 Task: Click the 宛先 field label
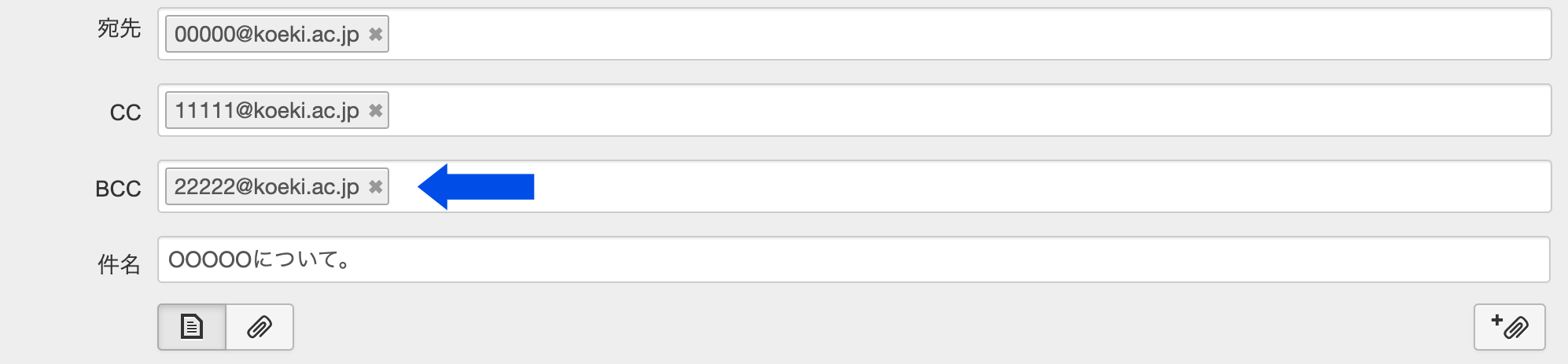[x=119, y=29]
